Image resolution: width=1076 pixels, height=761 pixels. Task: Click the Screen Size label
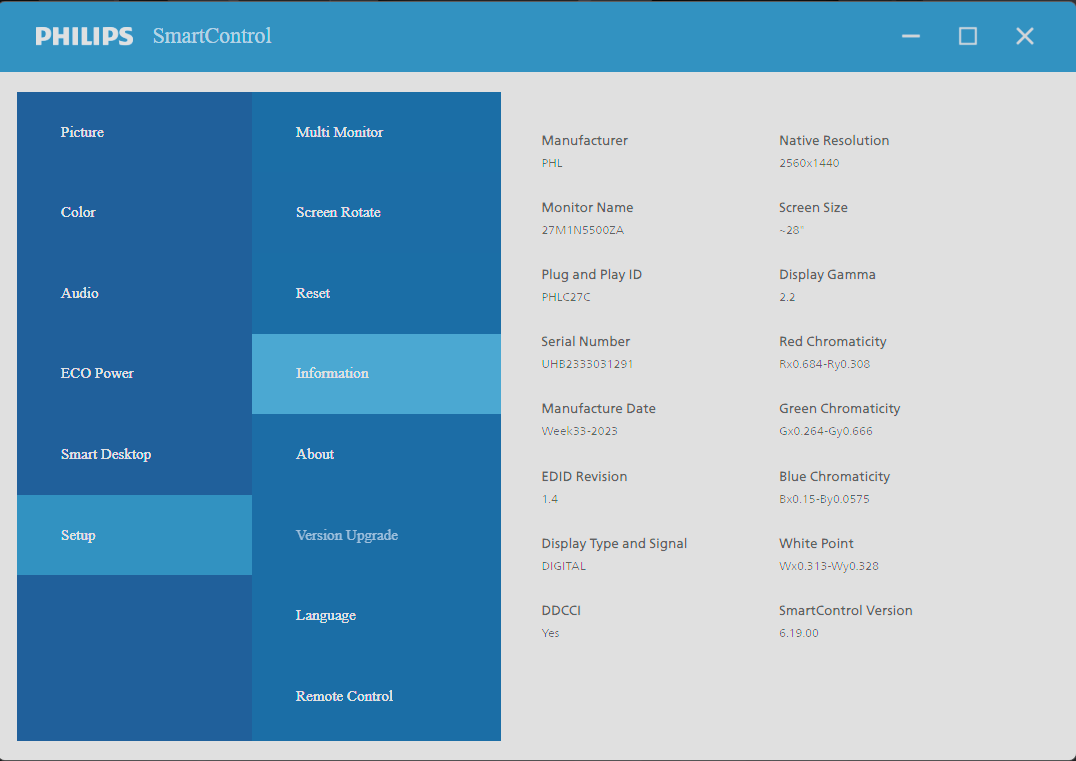(x=813, y=208)
